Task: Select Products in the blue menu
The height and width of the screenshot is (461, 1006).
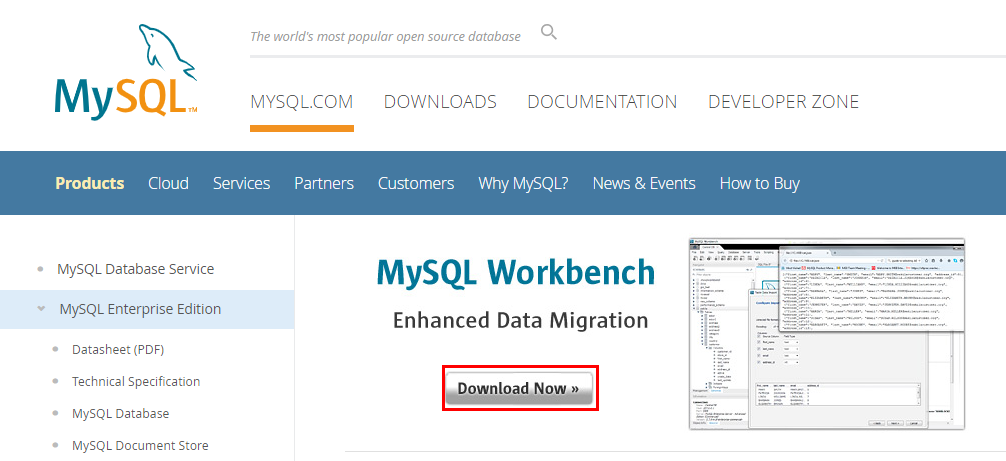Action: pos(90,183)
